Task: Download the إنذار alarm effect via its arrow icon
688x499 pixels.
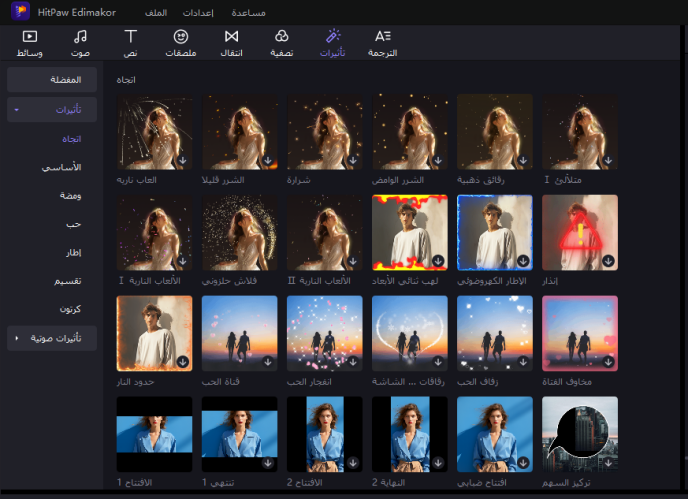Action: coord(608,261)
